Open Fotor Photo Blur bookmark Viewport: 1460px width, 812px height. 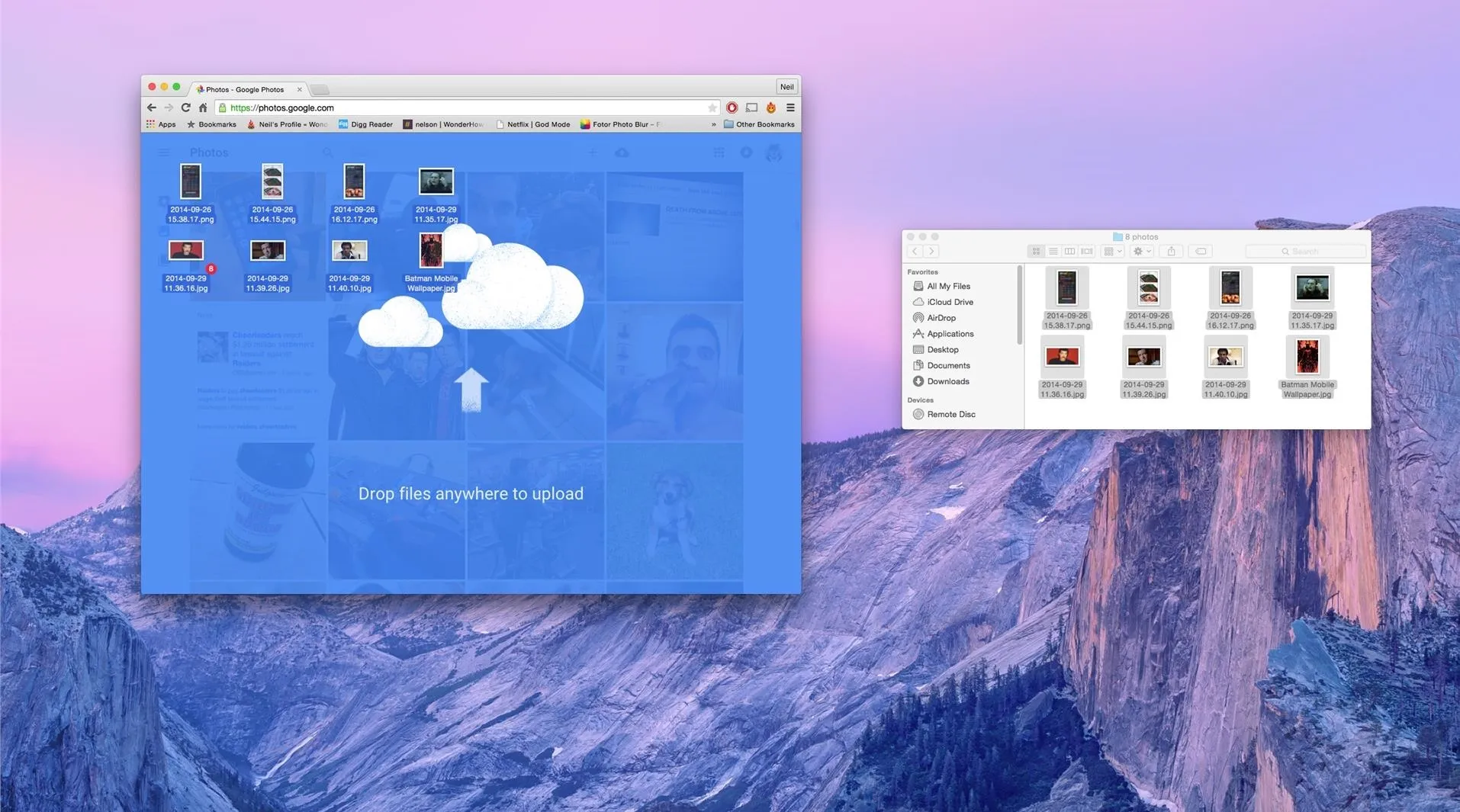click(x=620, y=124)
